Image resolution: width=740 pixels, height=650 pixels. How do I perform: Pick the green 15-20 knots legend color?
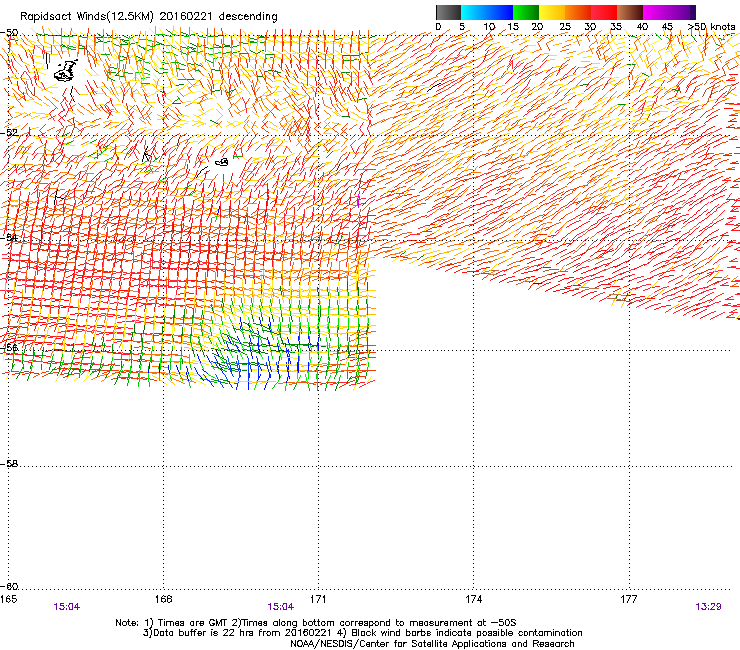[x=526, y=12]
